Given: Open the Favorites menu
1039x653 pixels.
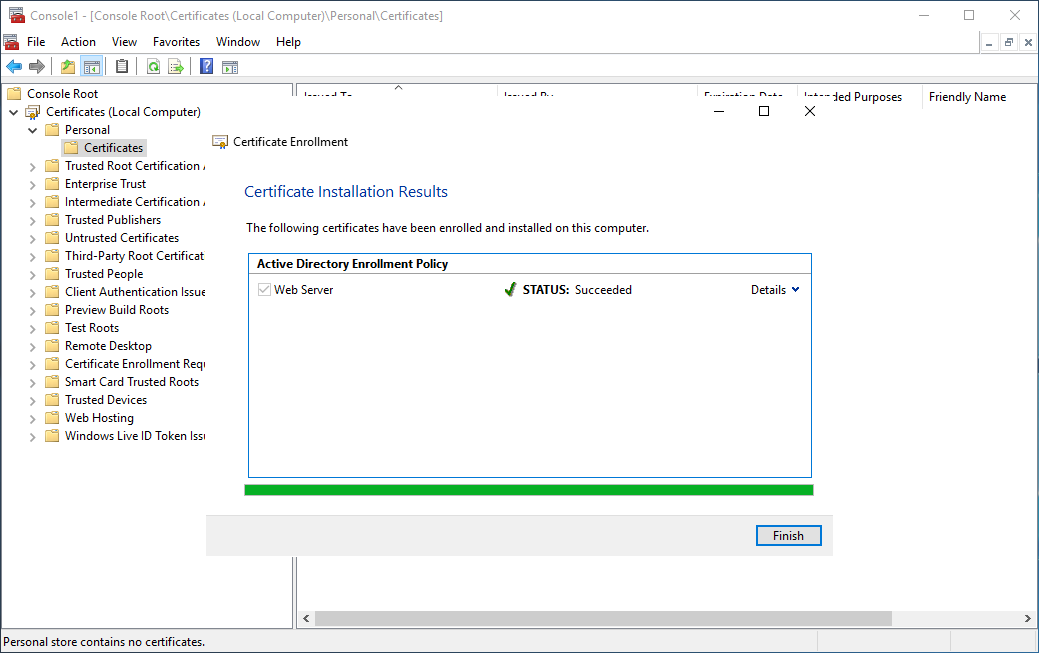Looking at the screenshot, I should pyautogui.click(x=176, y=42).
